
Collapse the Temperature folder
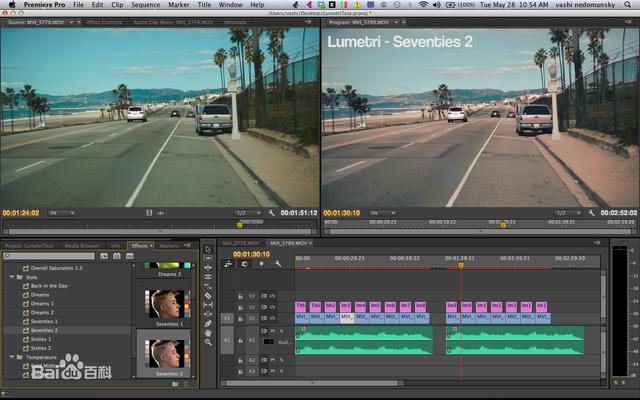12,357
